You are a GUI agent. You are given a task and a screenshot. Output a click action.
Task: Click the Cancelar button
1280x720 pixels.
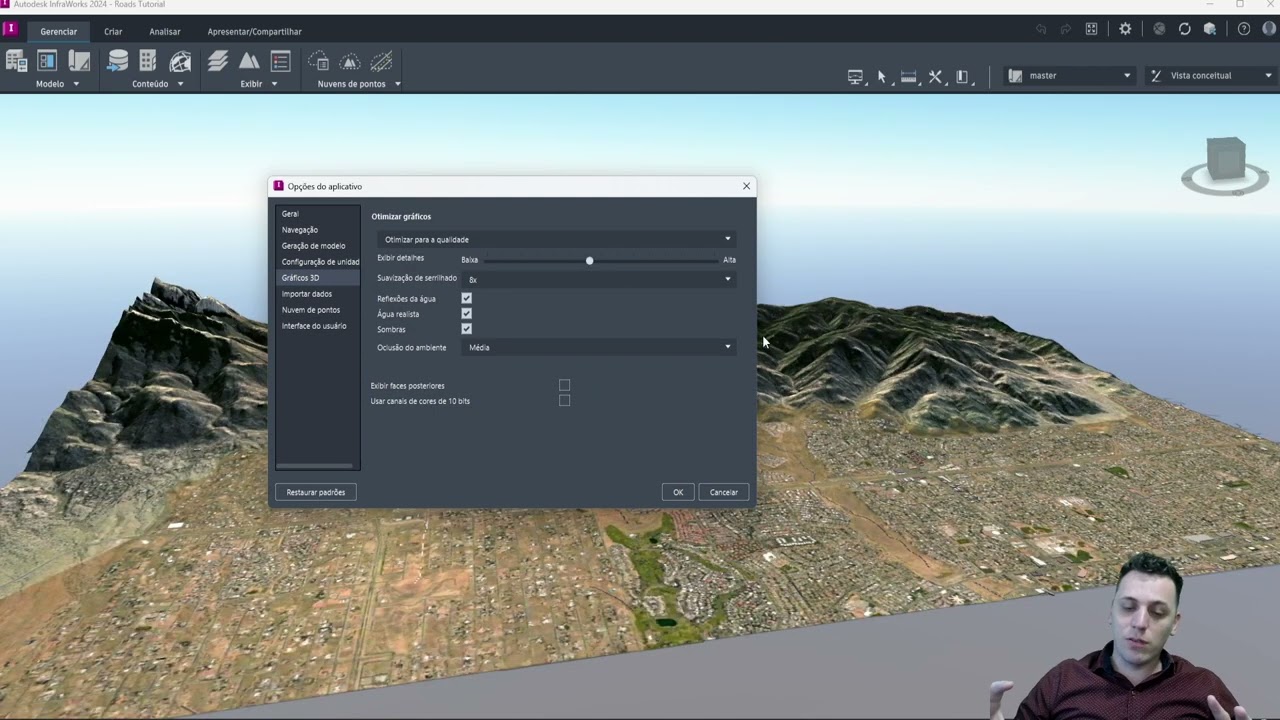(724, 492)
